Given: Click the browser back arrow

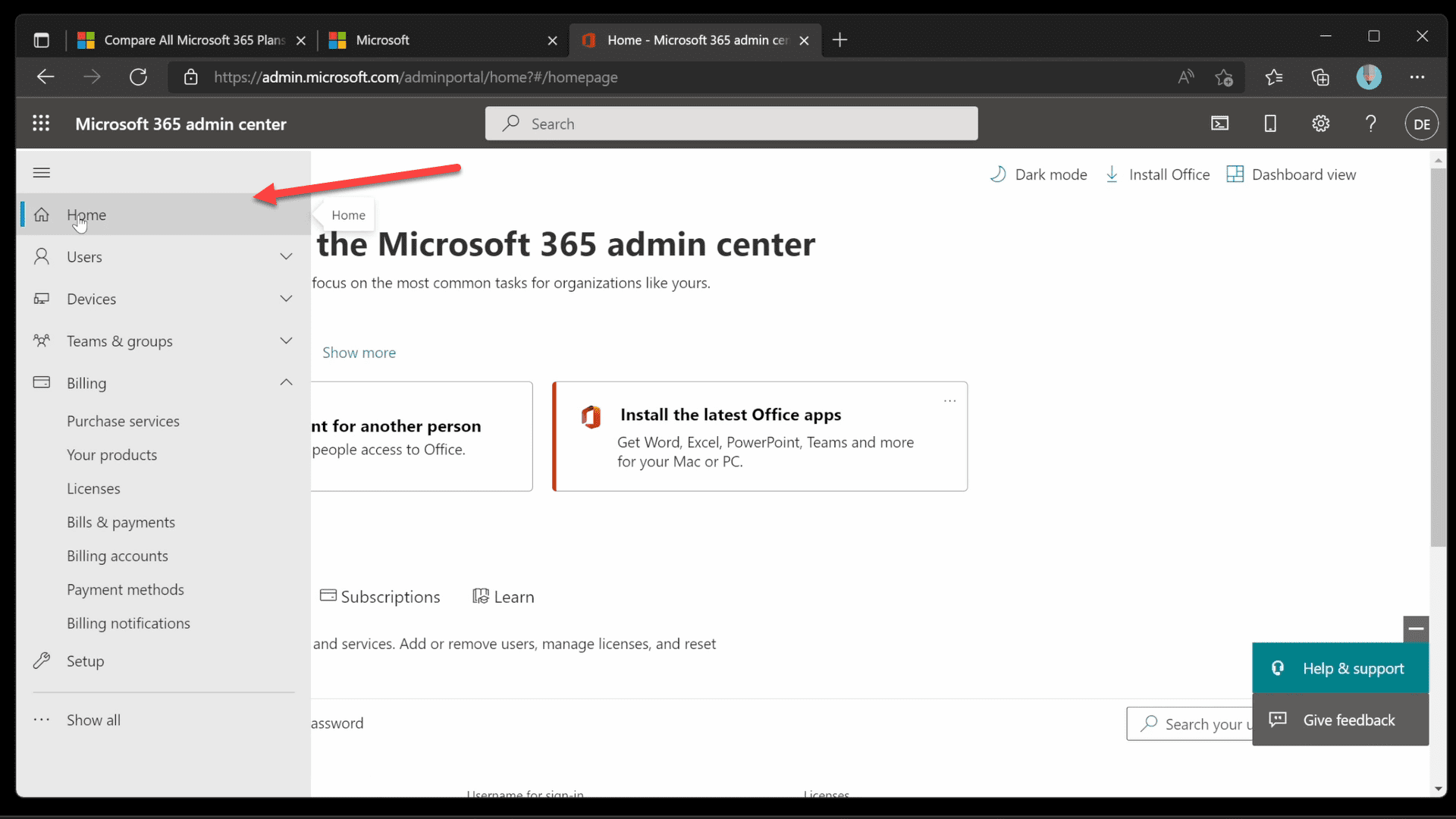Looking at the screenshot, I should [x=45, y=77].
